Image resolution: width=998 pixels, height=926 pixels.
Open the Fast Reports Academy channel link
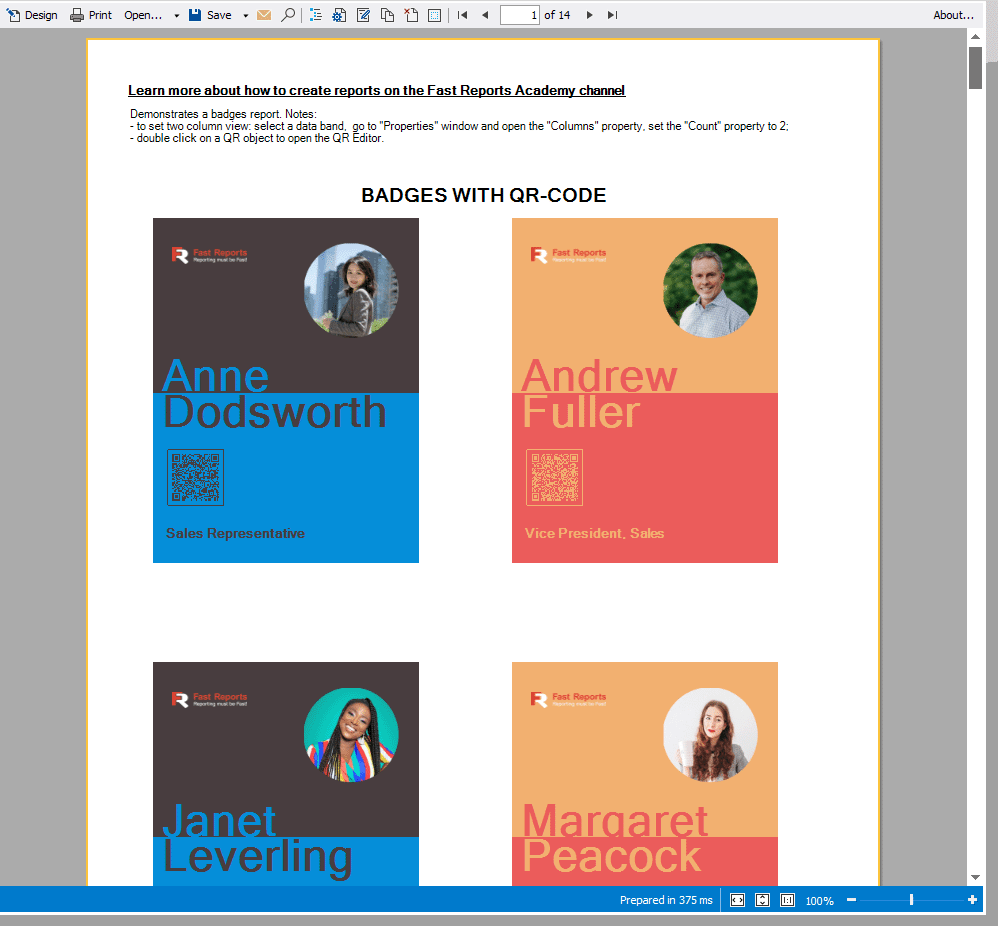click(x=376, y=90)
